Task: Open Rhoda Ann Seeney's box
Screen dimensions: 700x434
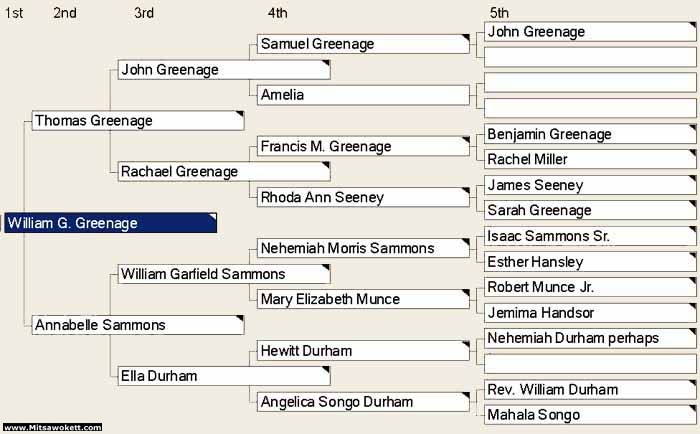Action: (362, 198)
